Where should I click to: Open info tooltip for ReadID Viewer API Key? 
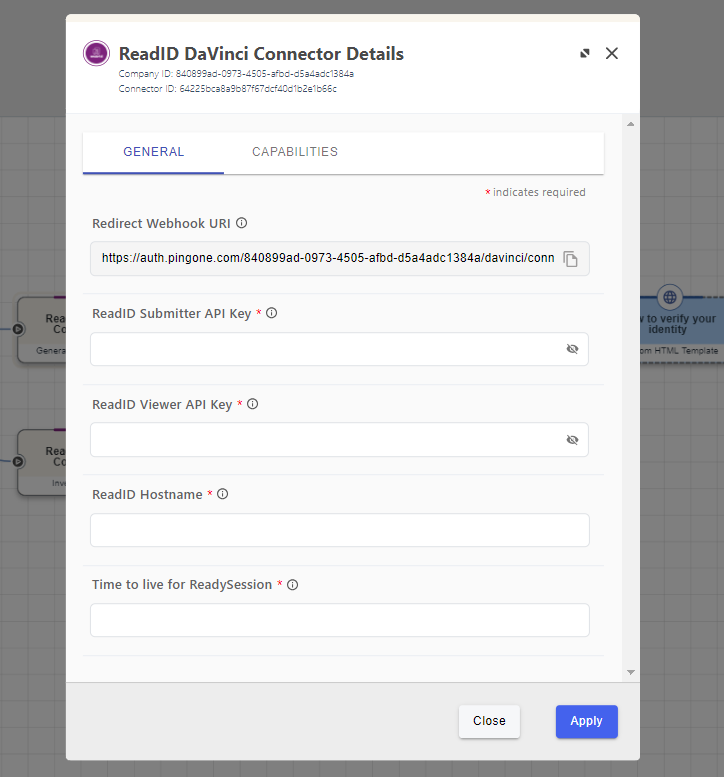253,404
